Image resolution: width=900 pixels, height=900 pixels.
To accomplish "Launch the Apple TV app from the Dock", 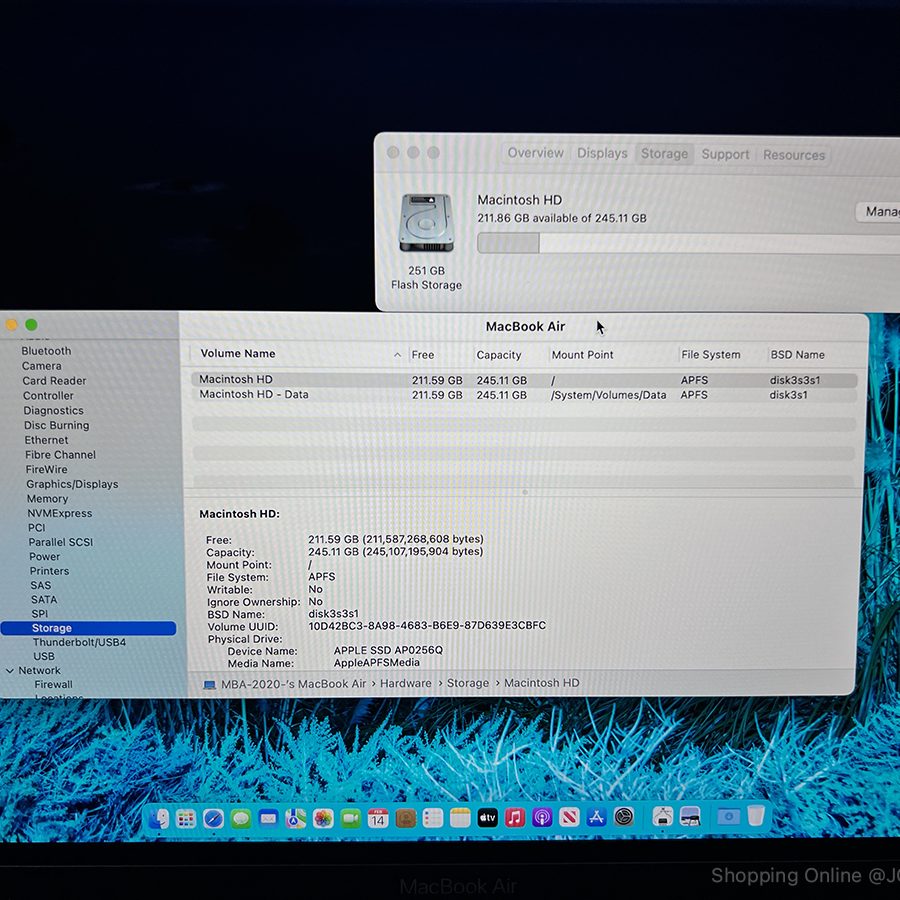I will (x=487, y=818).
